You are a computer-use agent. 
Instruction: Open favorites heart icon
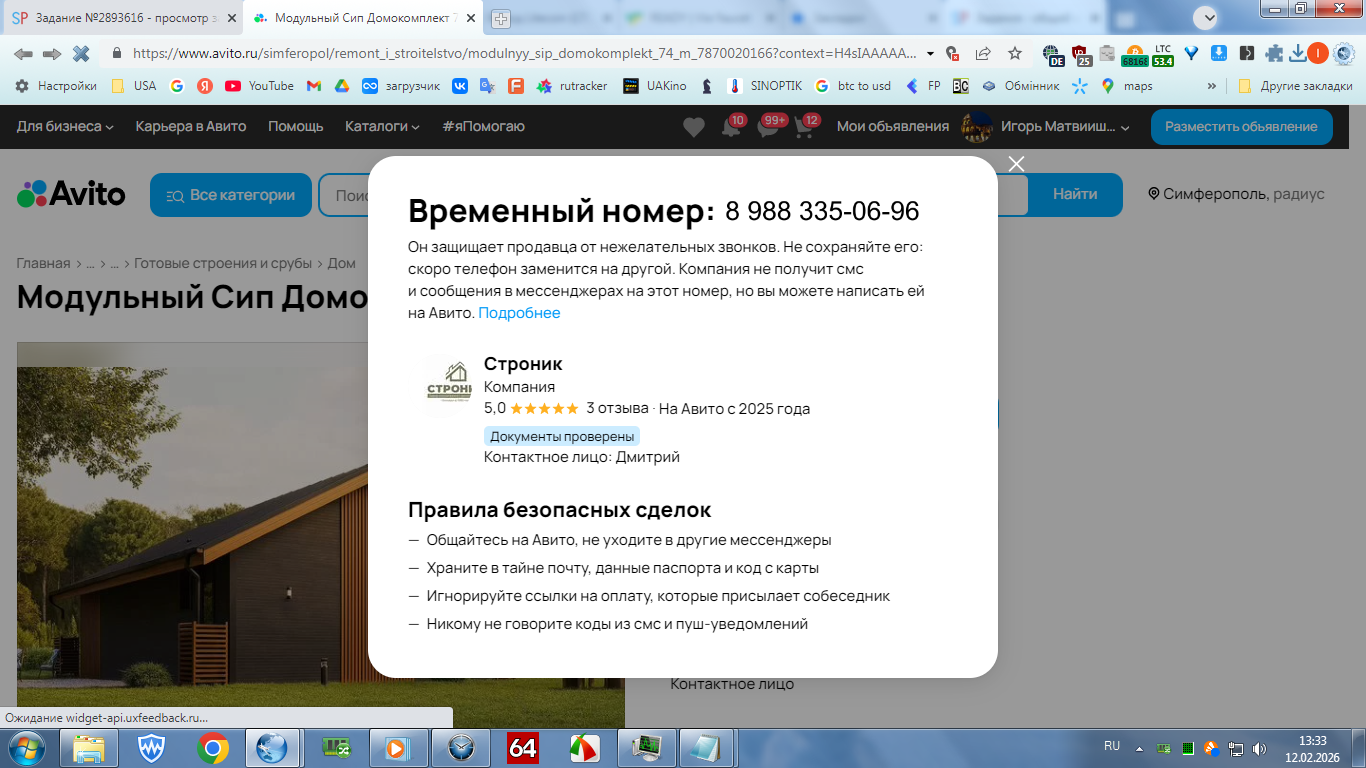click(x=693, y=127)
